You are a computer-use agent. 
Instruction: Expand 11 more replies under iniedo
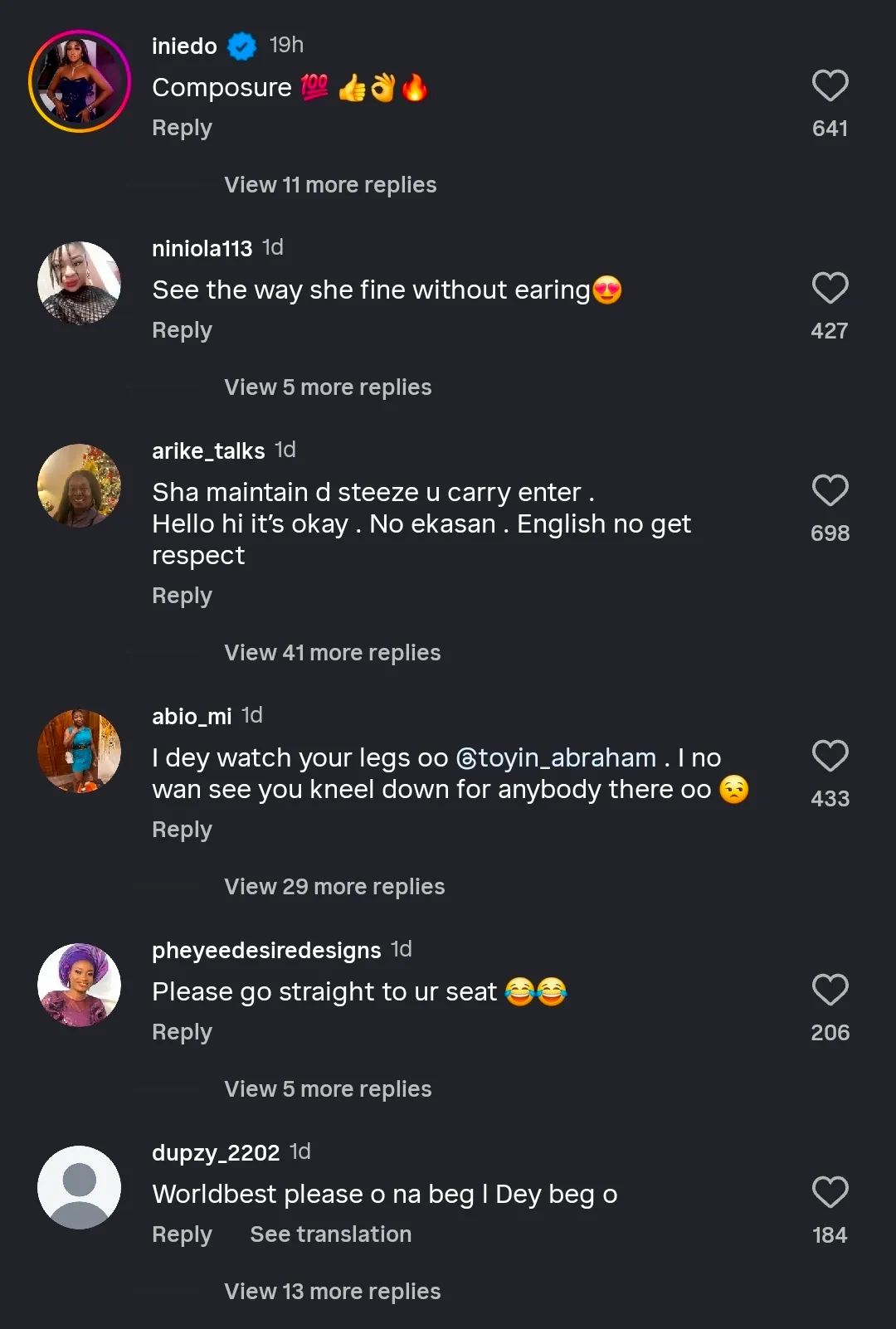point(330,185)
